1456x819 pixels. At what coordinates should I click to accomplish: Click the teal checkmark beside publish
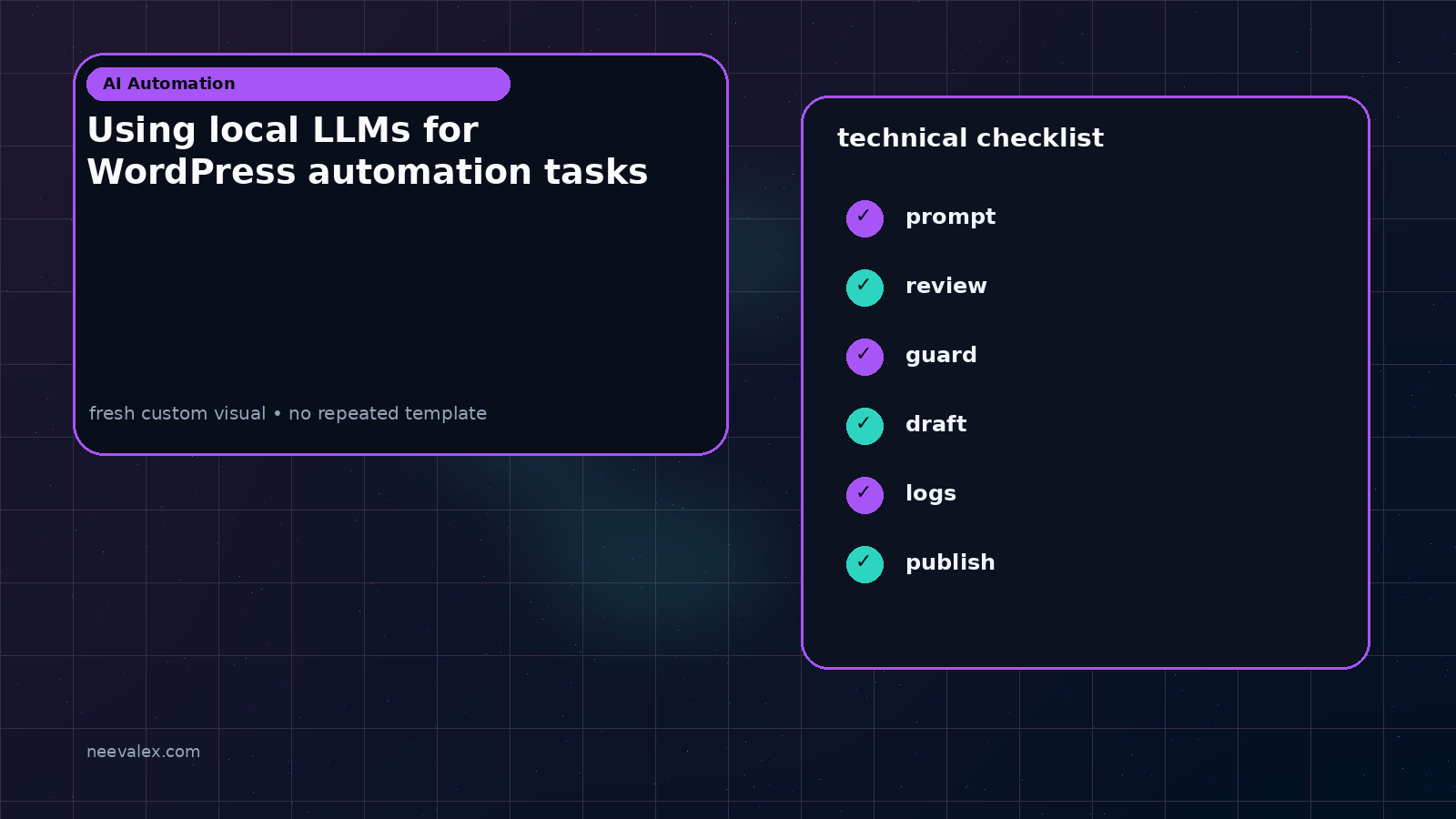click(x=864, y=564)
